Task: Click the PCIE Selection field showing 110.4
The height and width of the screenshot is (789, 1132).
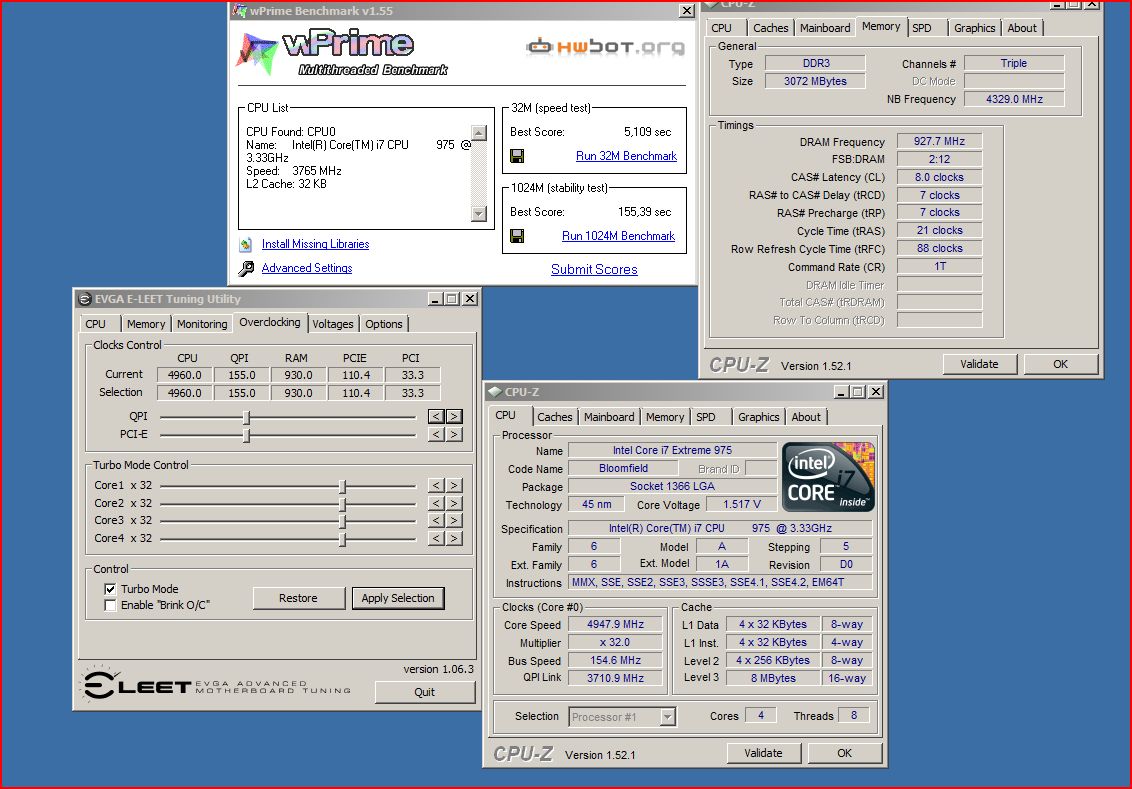Action: pos(356,393)
